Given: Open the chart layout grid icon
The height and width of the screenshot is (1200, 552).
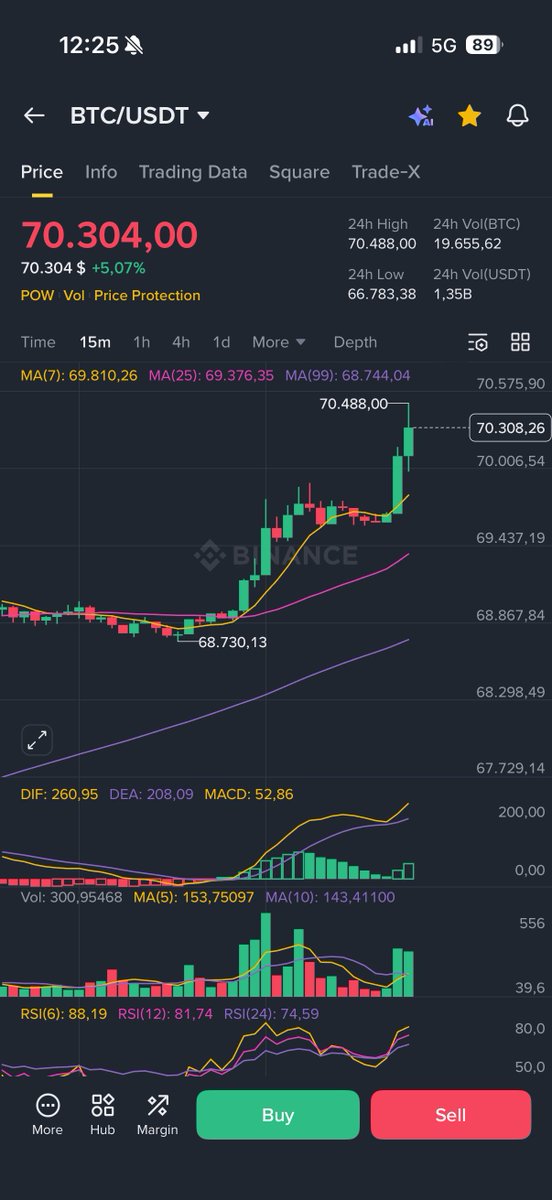Looking at the screenshot, I should (x=520, y=342).
